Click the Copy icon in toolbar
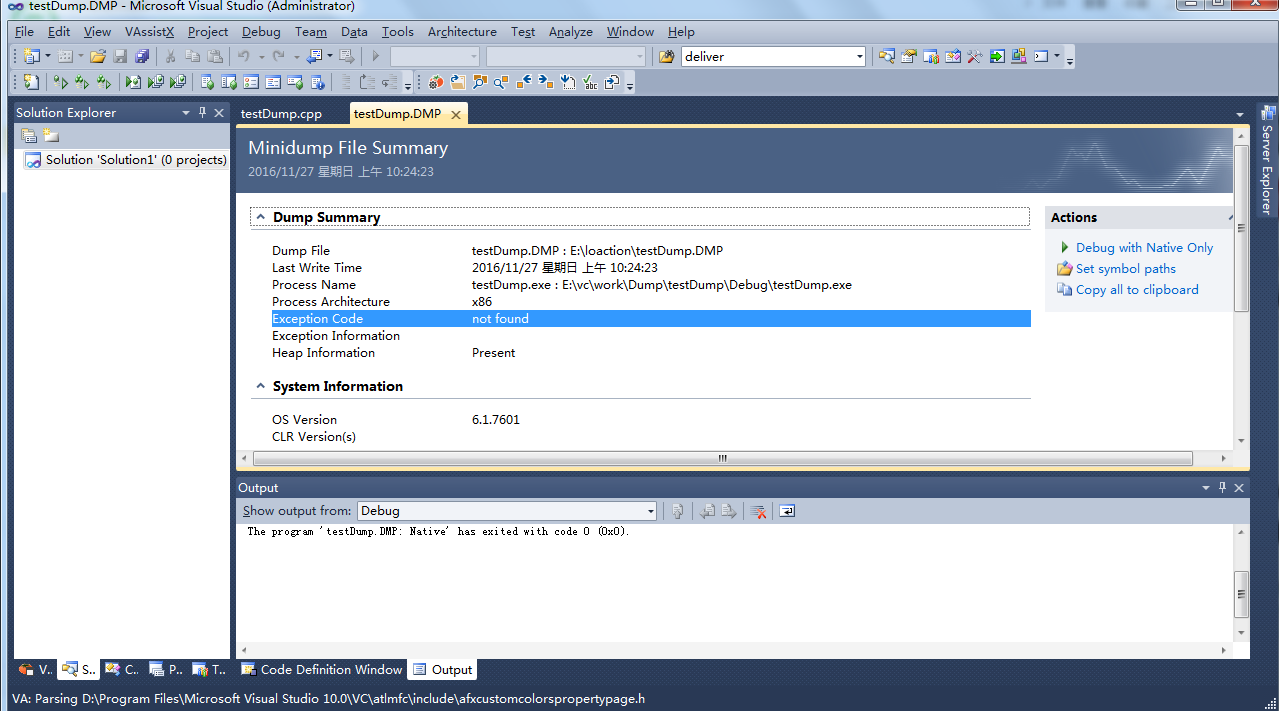1279x711 pixels. click(192, 57)
